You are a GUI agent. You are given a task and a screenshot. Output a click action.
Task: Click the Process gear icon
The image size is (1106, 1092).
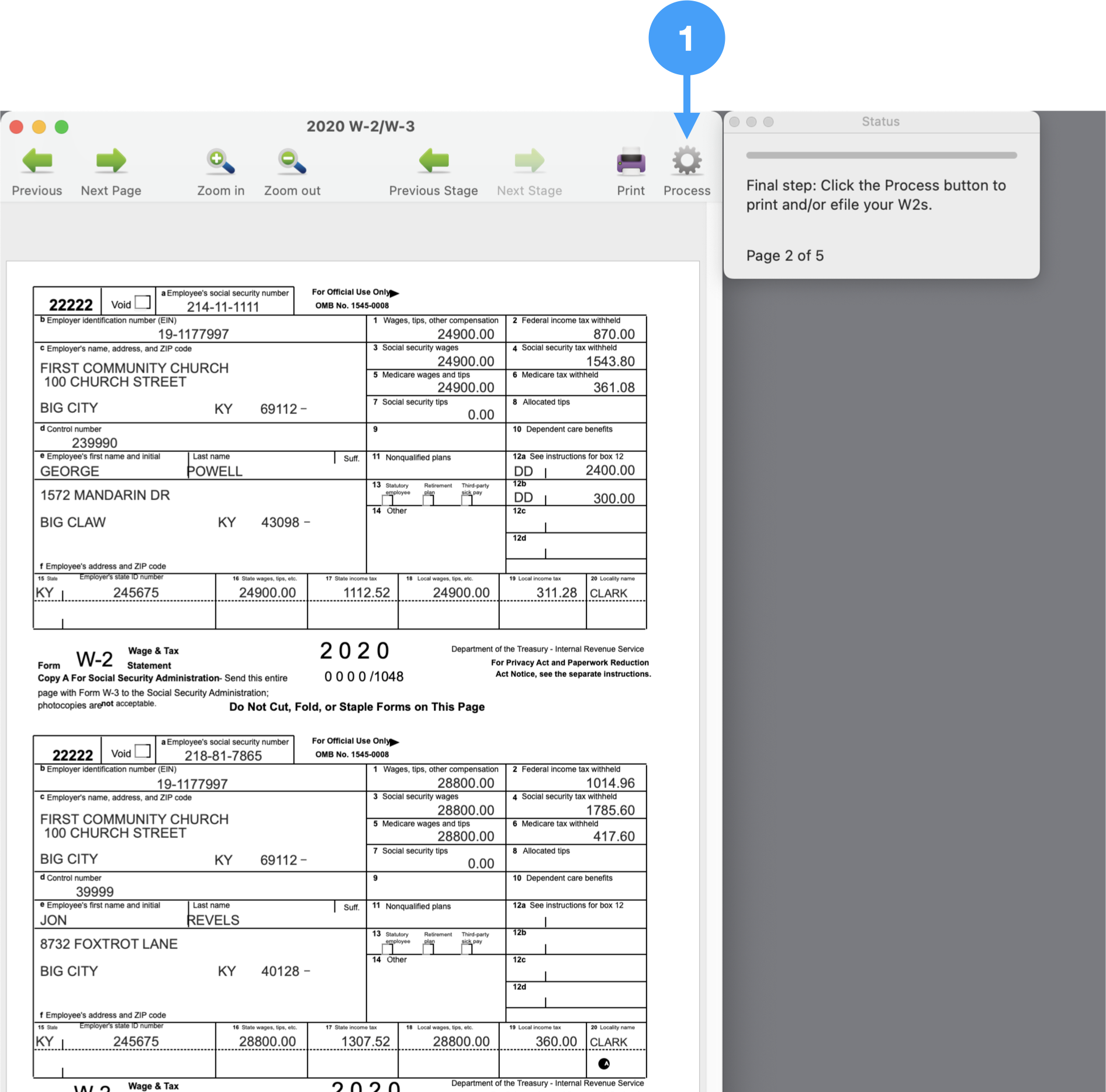686,161
